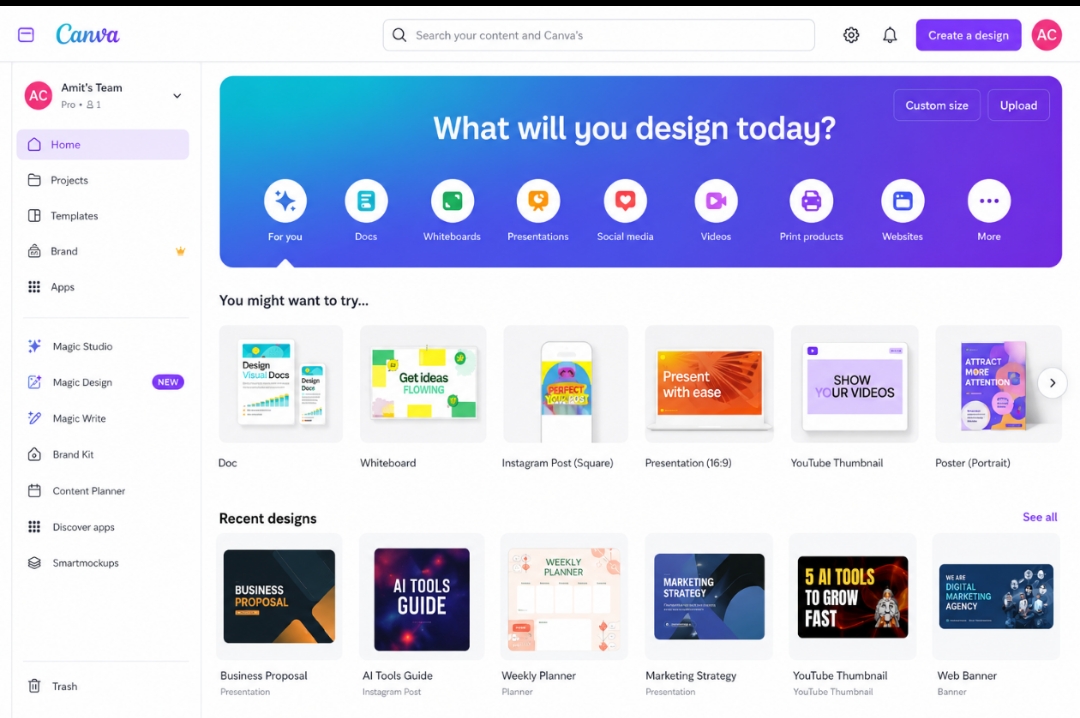Click the Create a design button
The height and width of the screenshot is (718, 1080).
(x=968, y=35)
